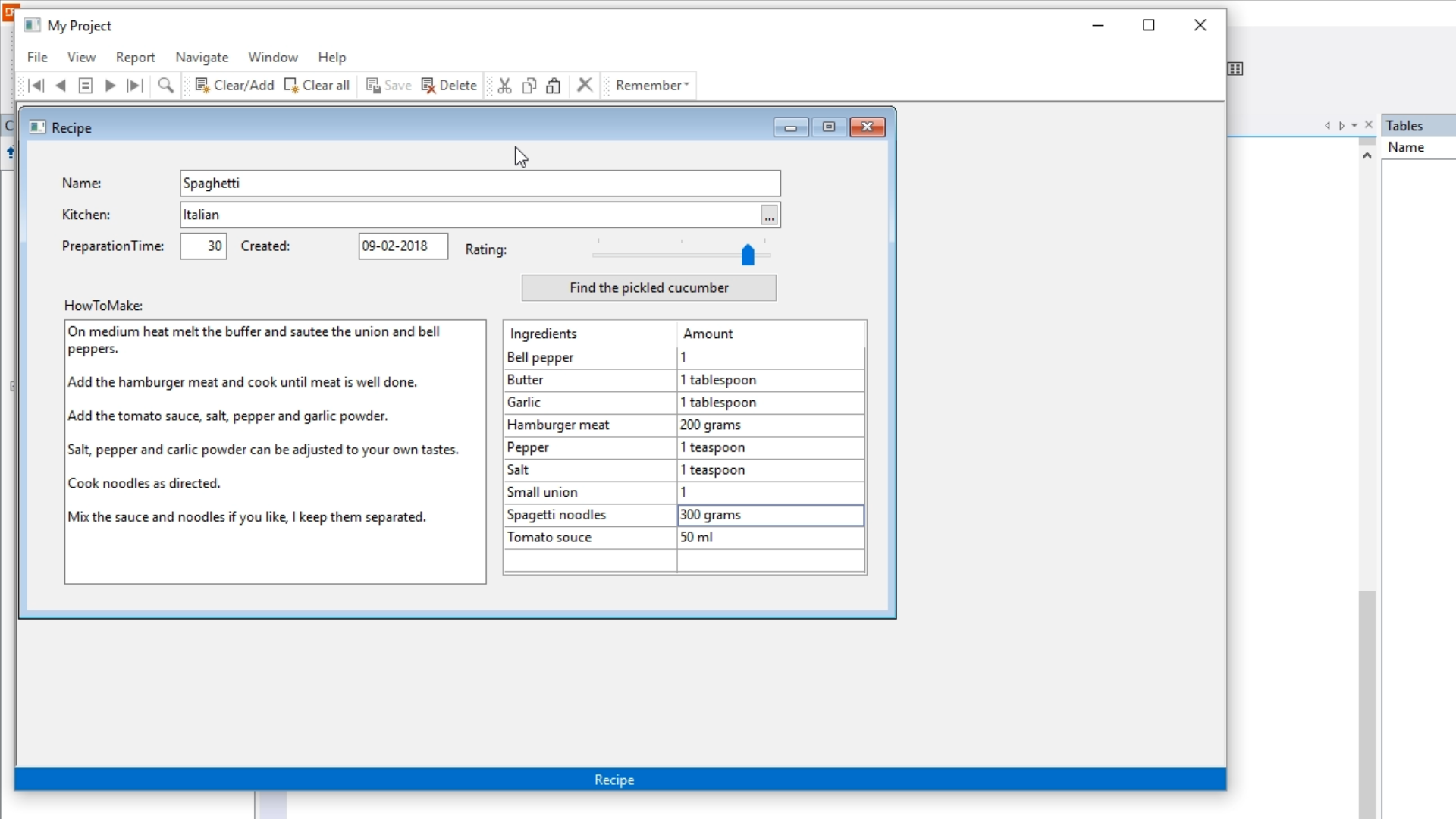
Task: Jump to the last record
Action: (135, 86)
